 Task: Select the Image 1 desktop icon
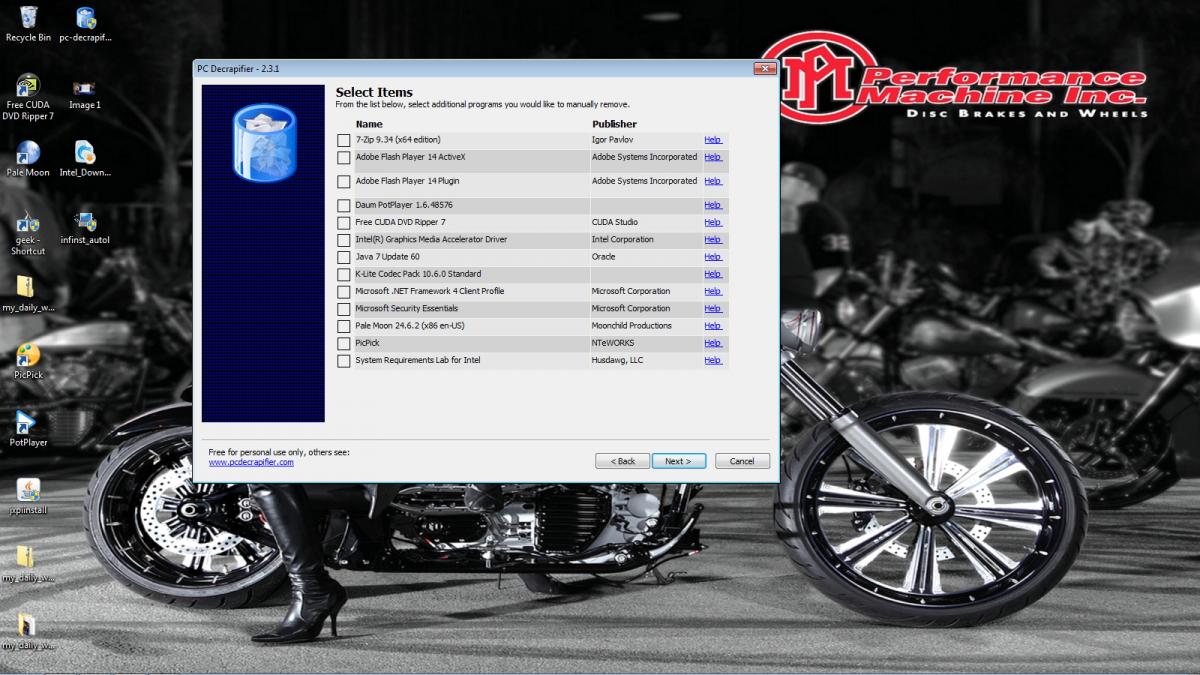click(x=85, y=94)
